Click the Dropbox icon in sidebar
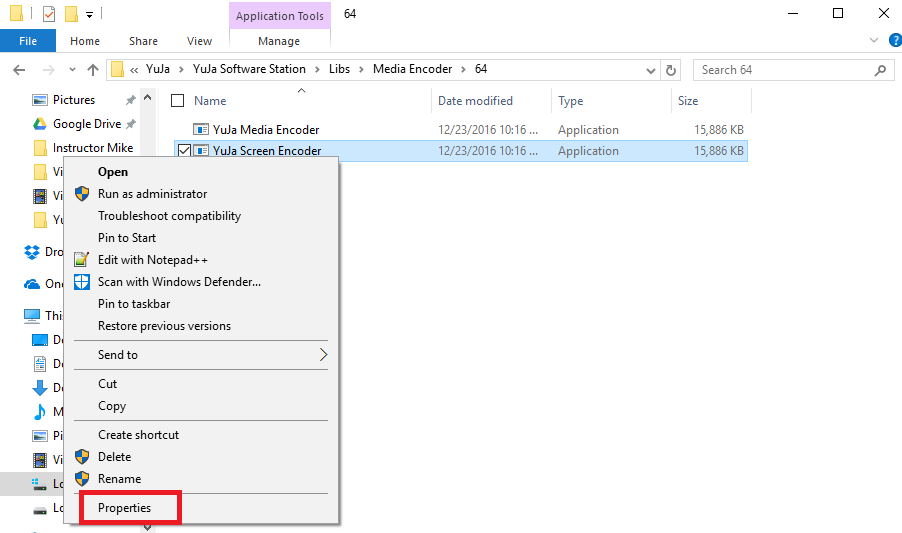Image resolution: width=902 pixels, height=533 pixels. [x=32, y=252]
